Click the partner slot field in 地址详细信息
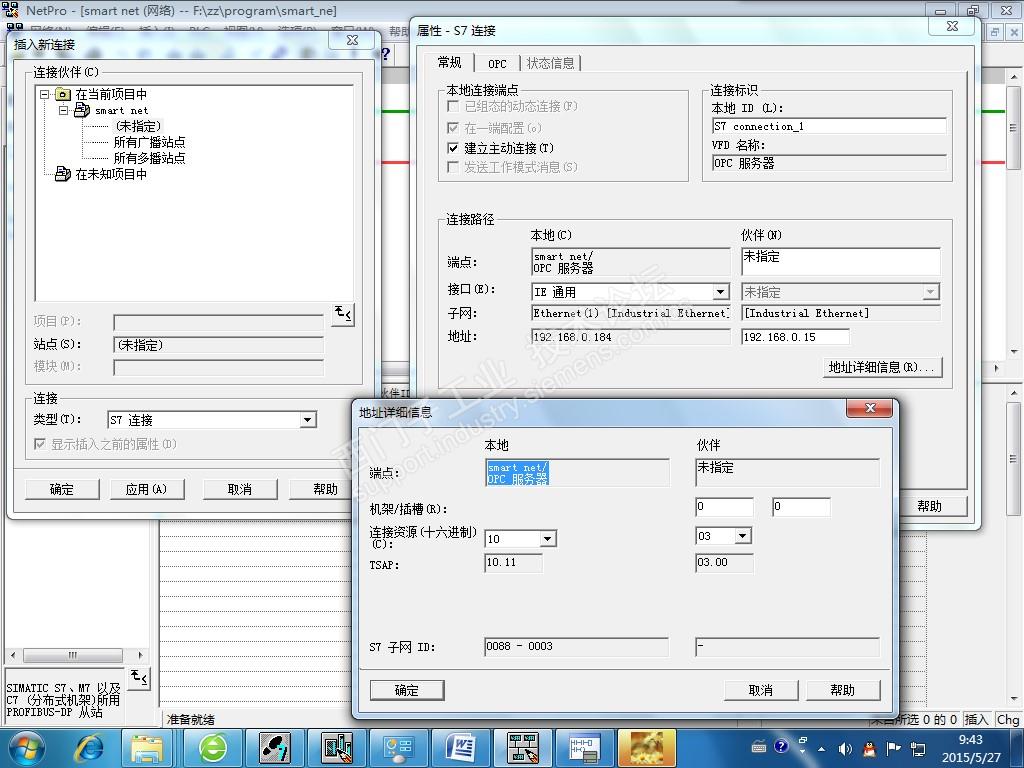The height and width of the screenshot is (768, 1024). click(801, 507)
